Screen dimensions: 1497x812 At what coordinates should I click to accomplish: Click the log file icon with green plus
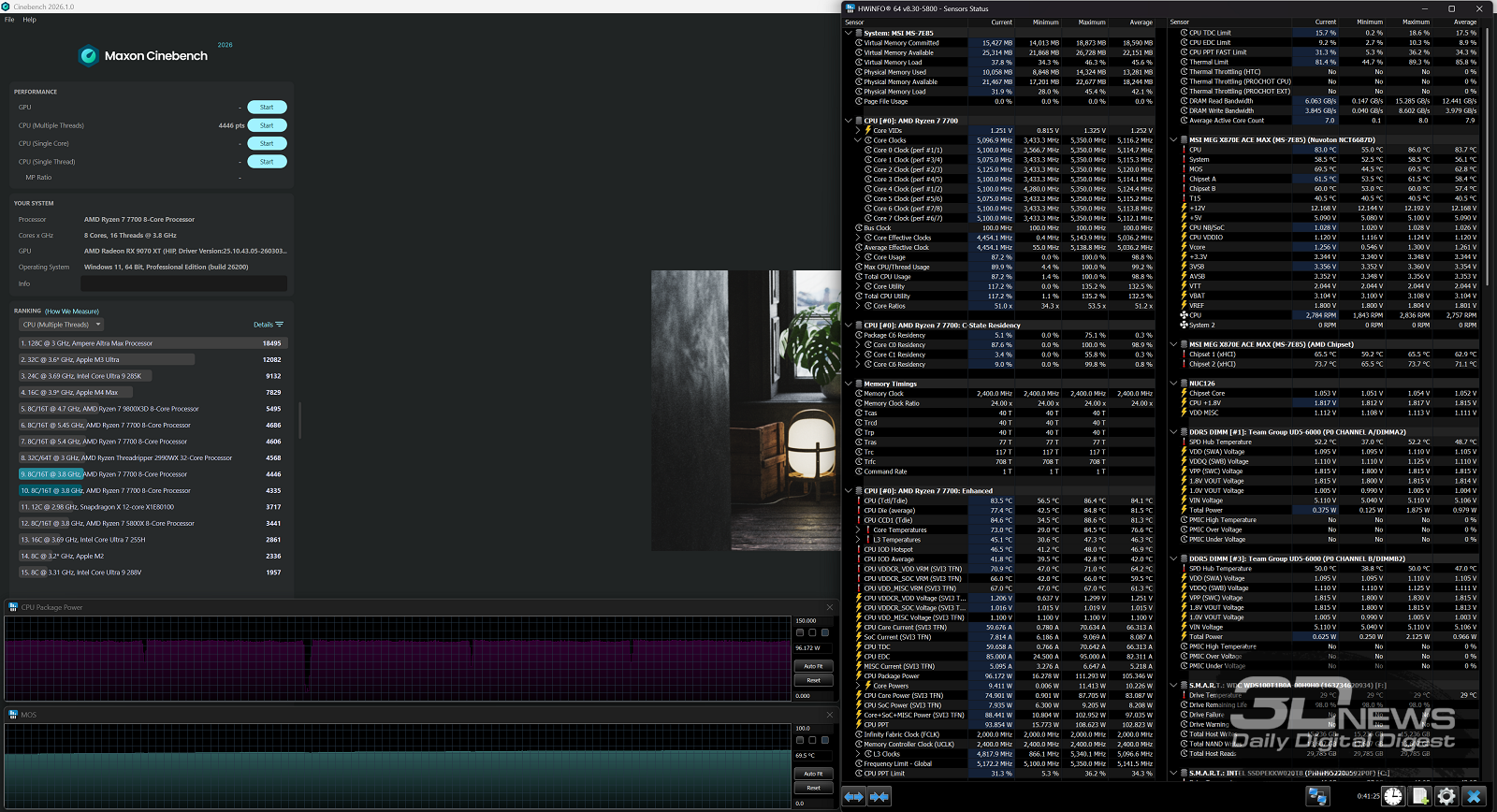(x=1420, y=796)
